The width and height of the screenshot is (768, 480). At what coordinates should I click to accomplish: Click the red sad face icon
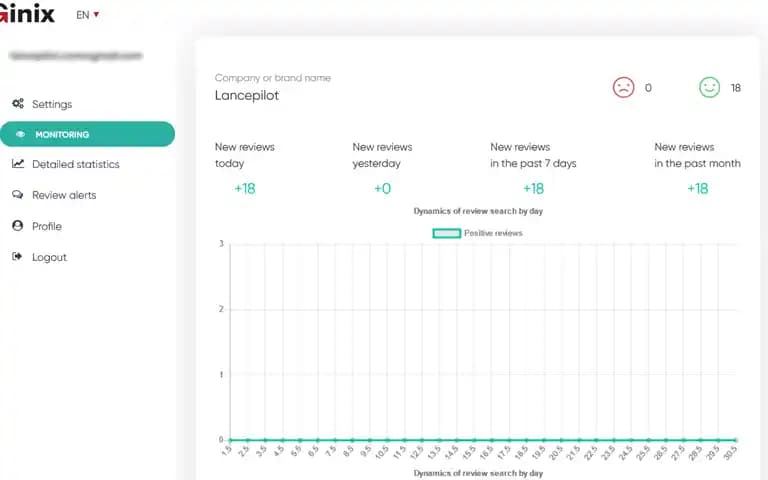pyautogui.click(x=624, y=88)
